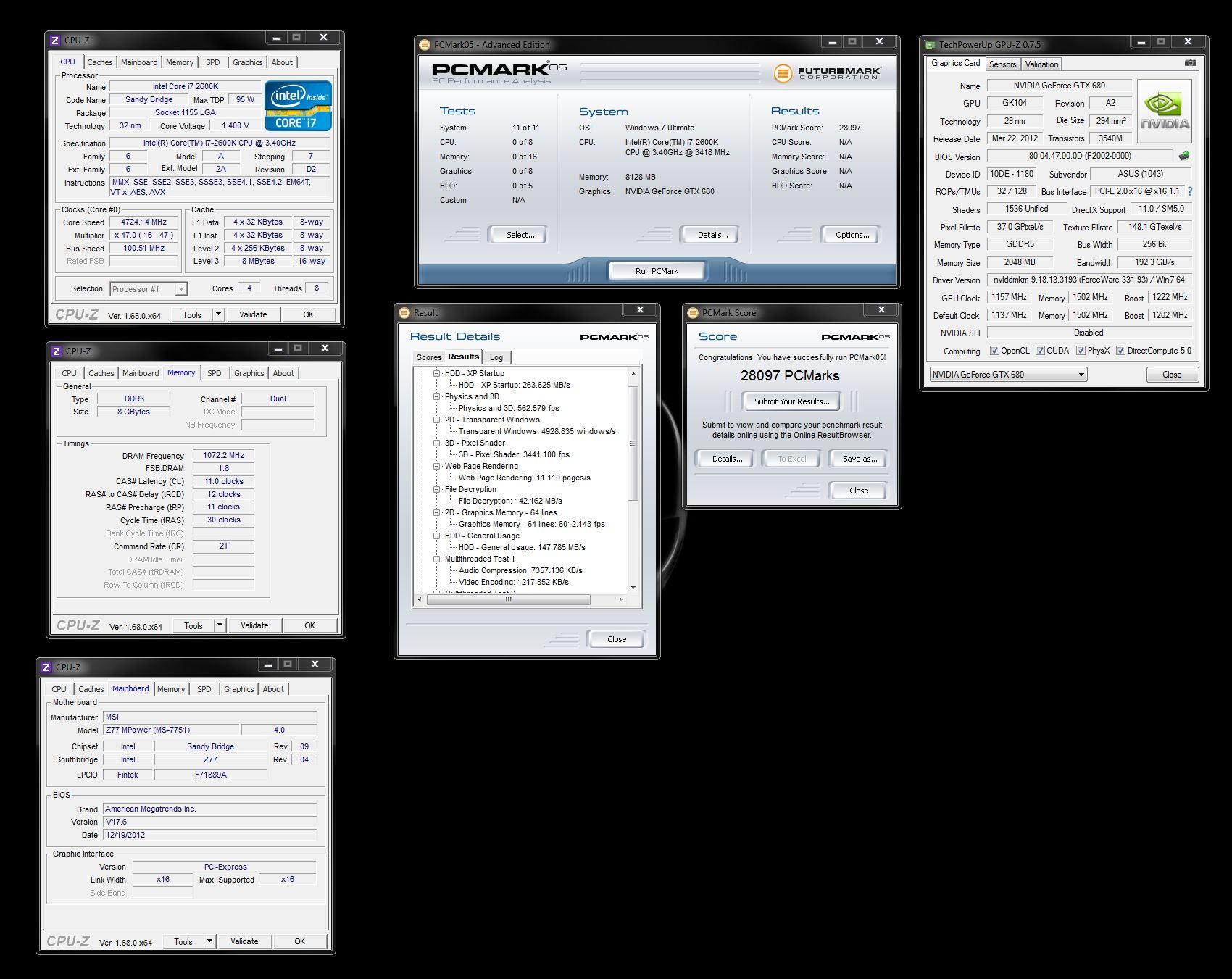Click the GPU-Z camera screenshot icon
Viewport: 1232px width, 979px height.
point(1190,63)
